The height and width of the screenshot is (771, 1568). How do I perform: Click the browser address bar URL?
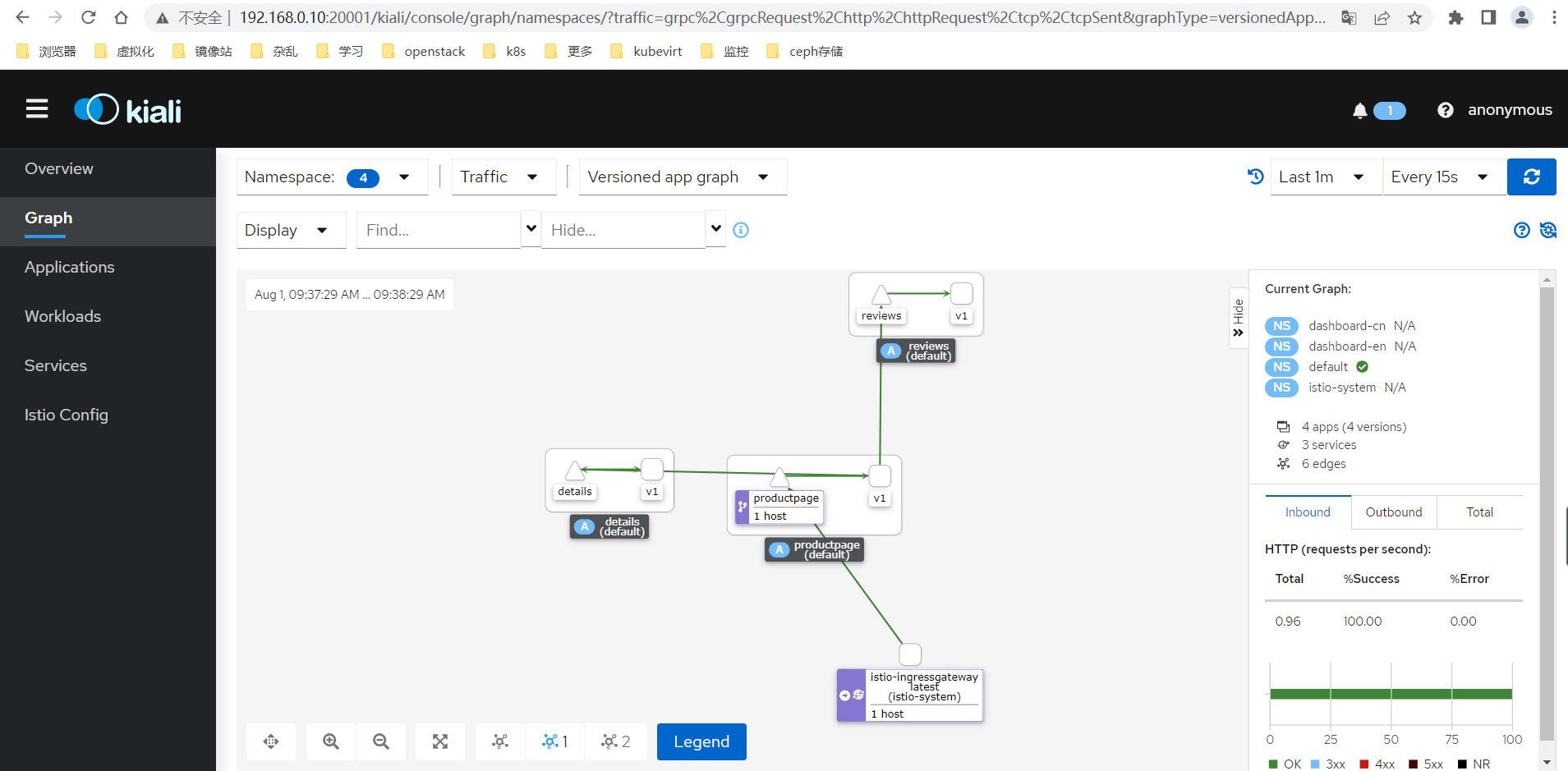click(782, 17)
